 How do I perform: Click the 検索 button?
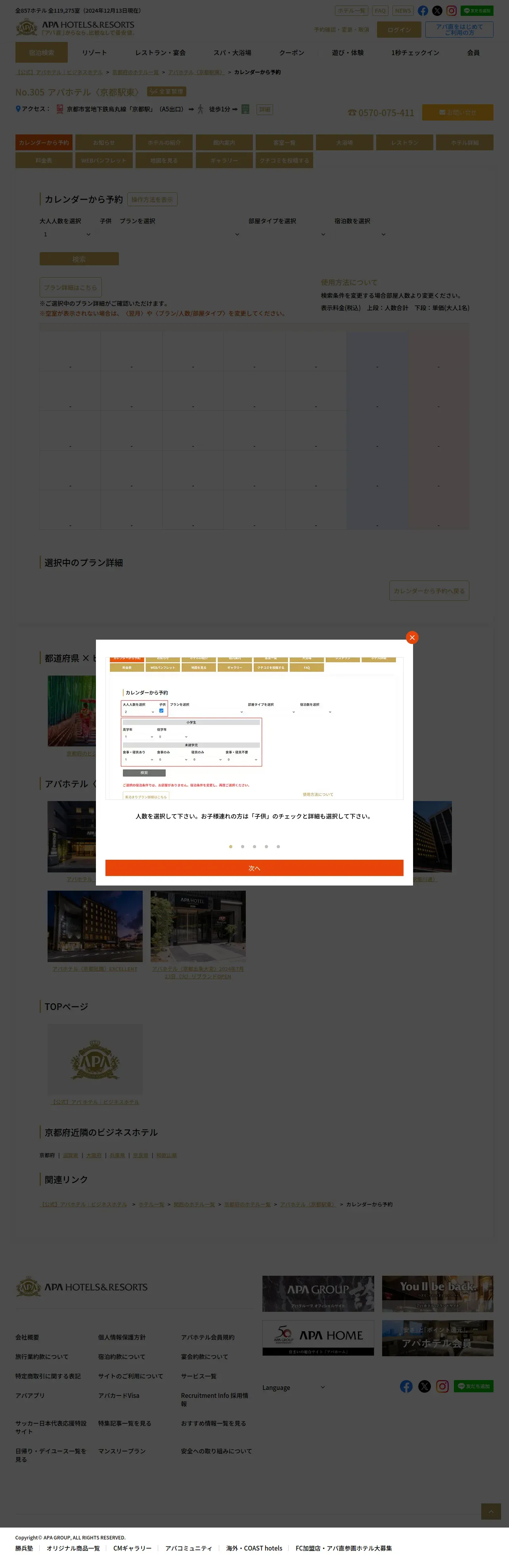click(79, 259)
